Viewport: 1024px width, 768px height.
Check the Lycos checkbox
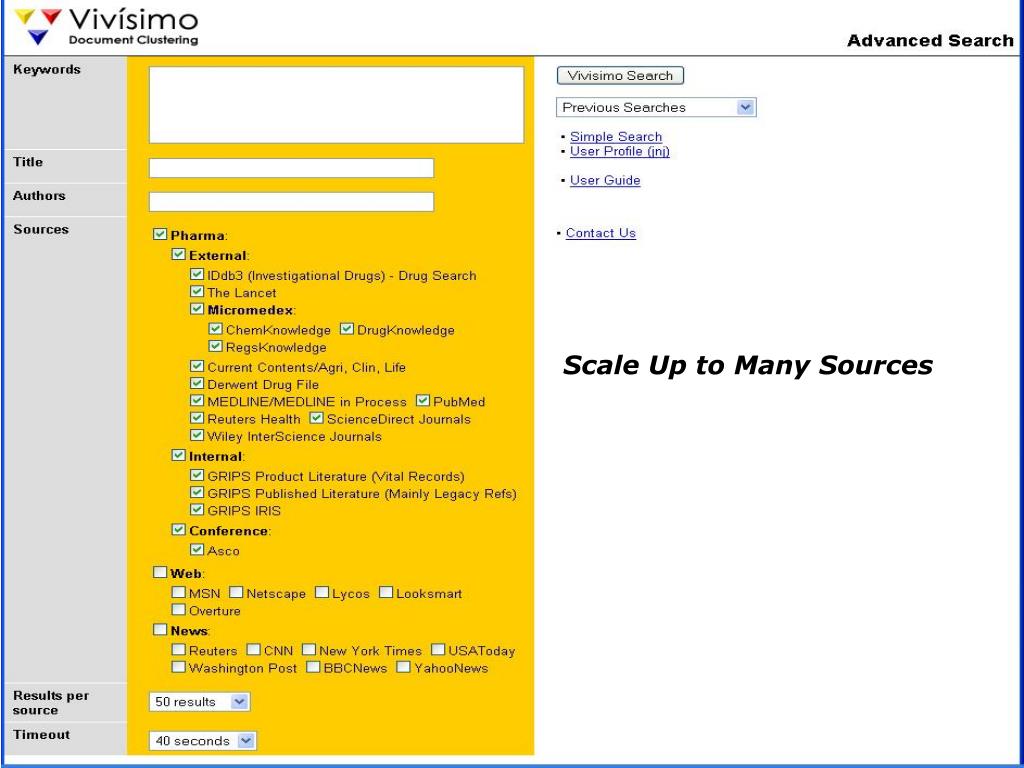(x=322, y=592)
